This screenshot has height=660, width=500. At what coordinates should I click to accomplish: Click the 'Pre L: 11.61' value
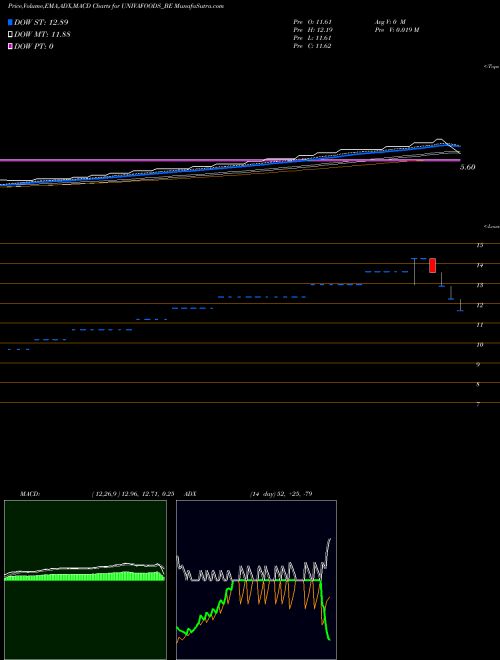[x=313, y=38]
